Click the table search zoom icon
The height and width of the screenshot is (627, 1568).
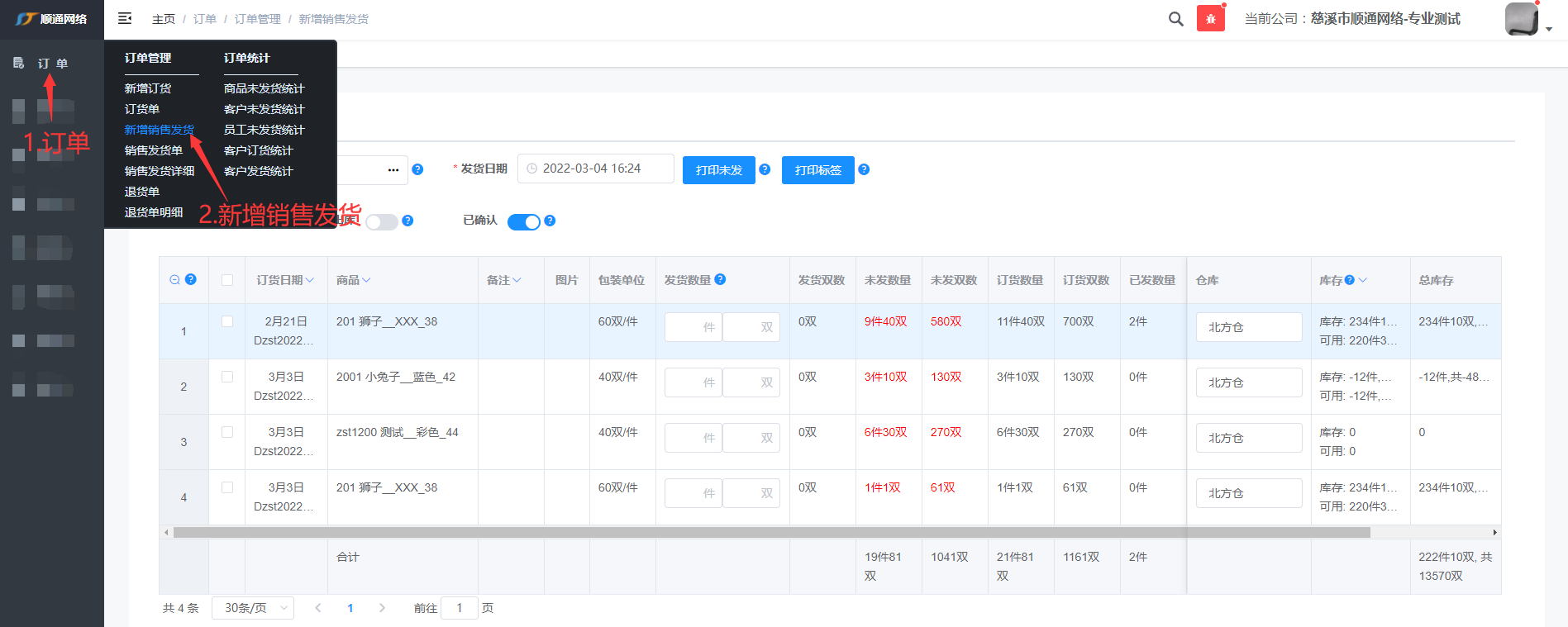point(174,280)
